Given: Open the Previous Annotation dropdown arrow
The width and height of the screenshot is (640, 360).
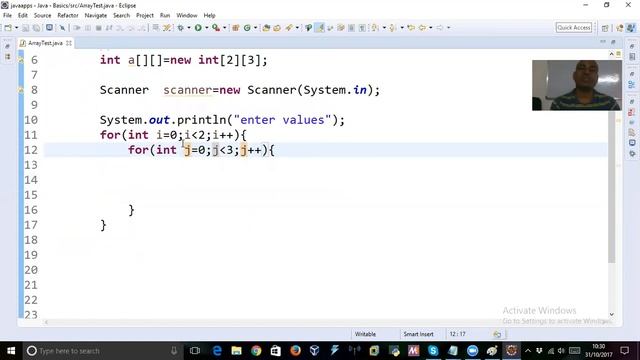Looking at the screenshot, I should coord(402,28).
